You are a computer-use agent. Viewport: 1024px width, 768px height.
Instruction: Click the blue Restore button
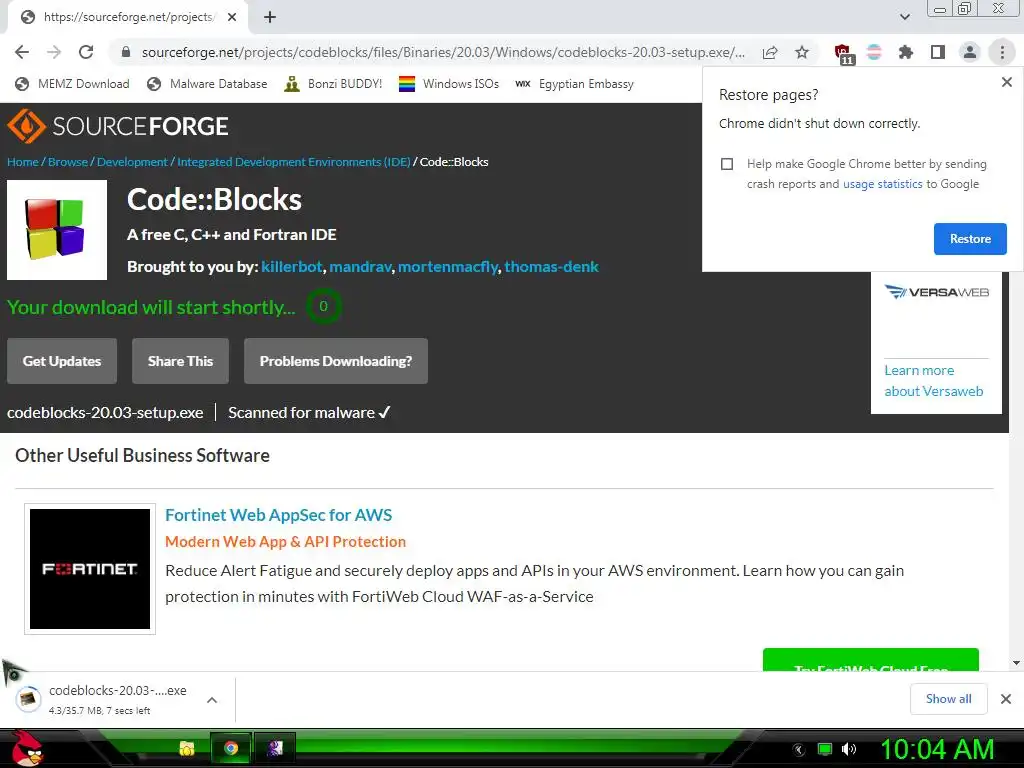[970, 239]
